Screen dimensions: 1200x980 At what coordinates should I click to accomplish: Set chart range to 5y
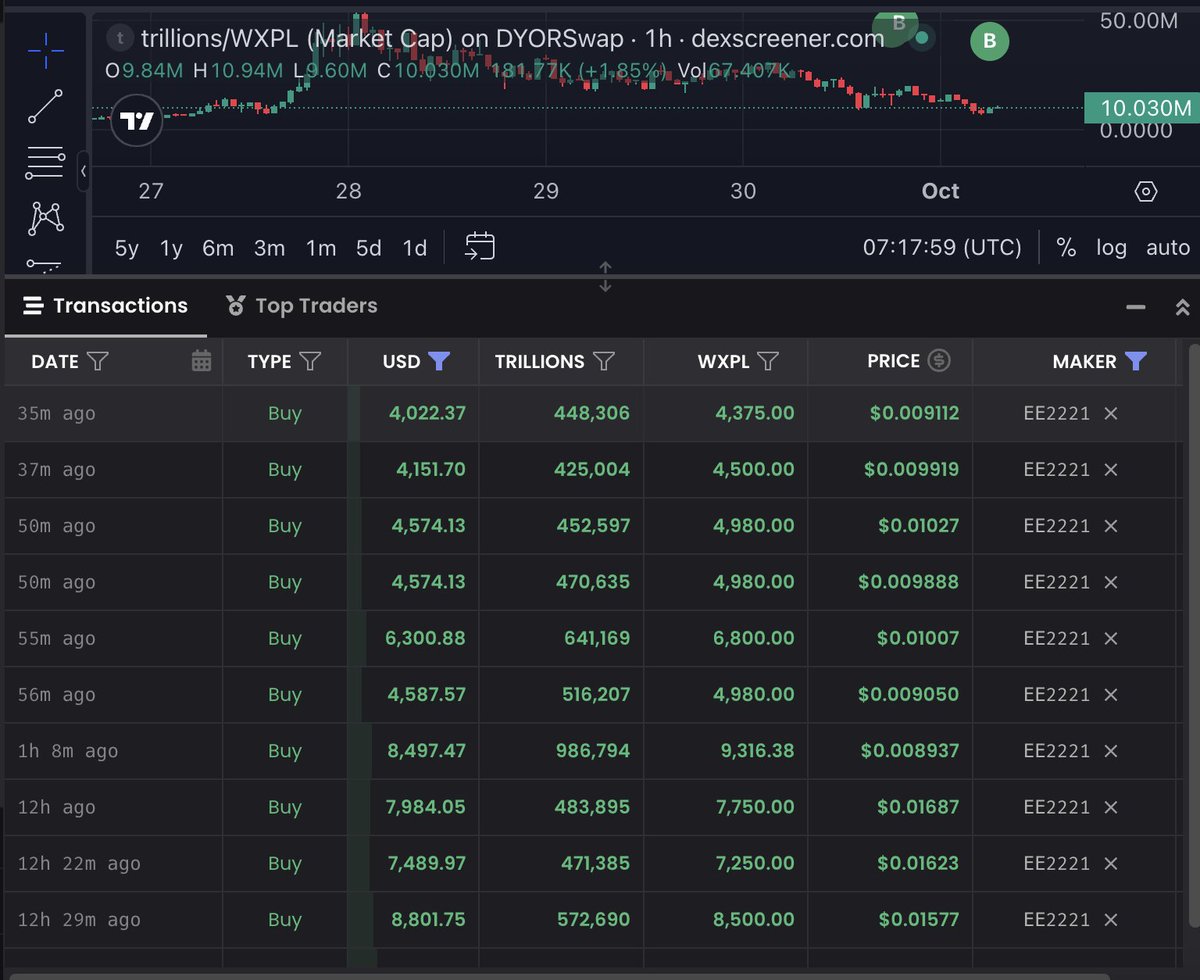[x=127, y=248]
